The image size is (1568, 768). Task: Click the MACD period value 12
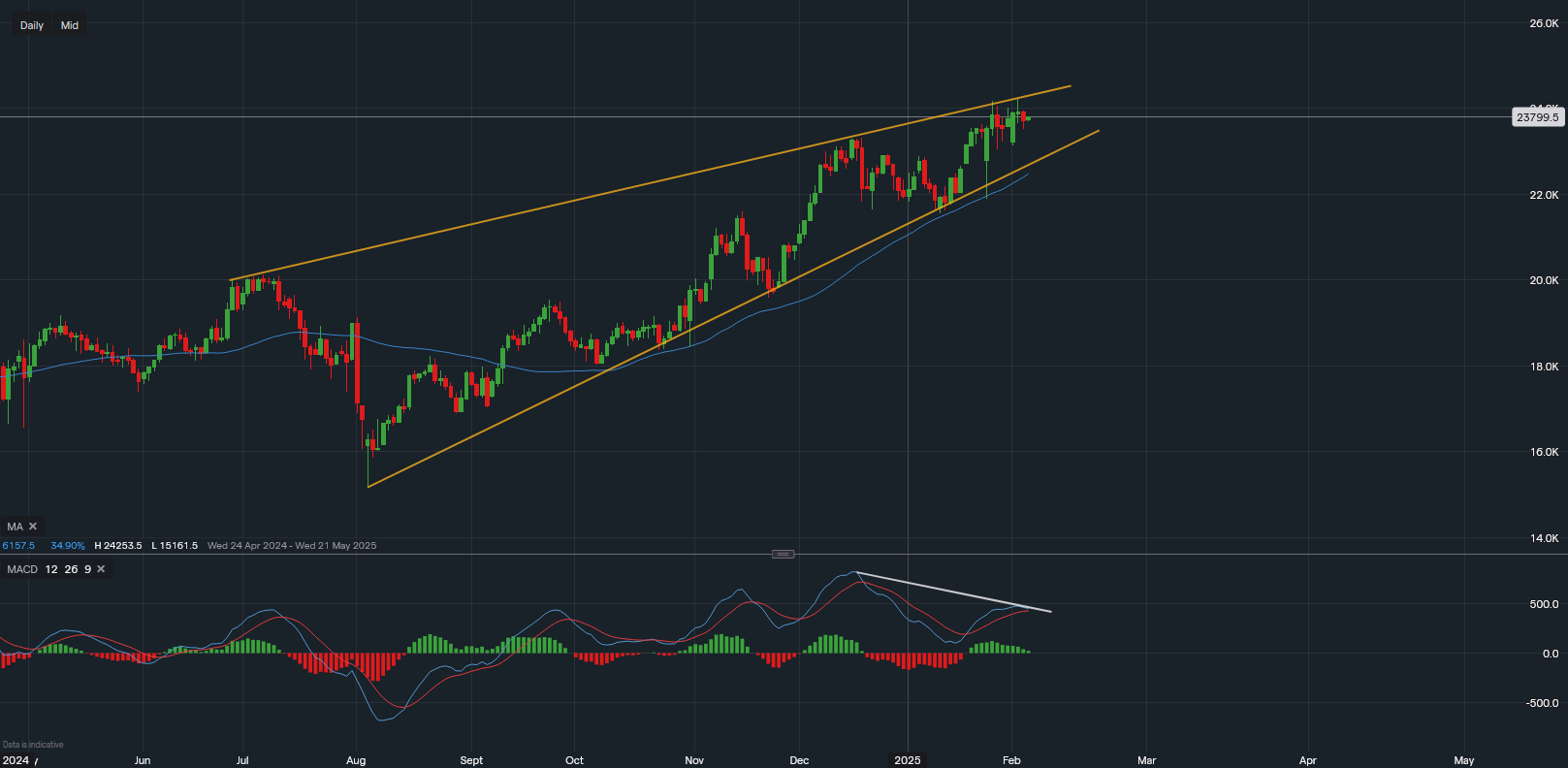tap(51, 569)
